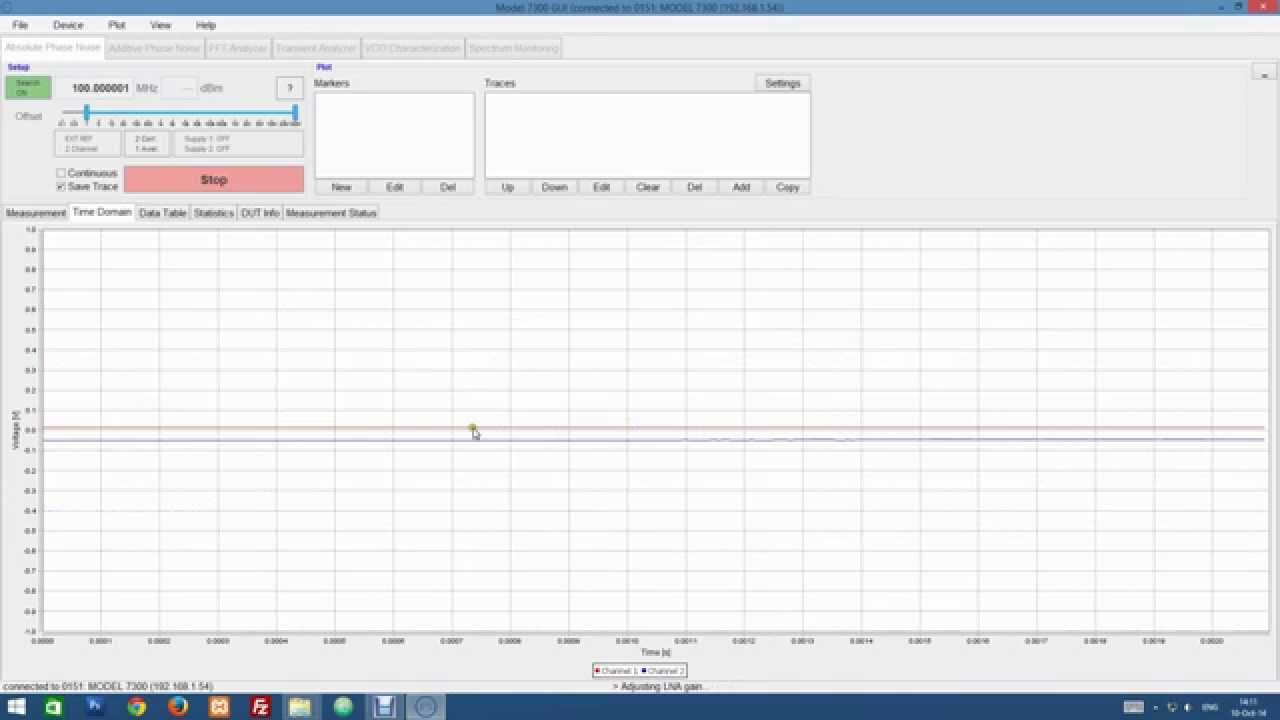Click the ? help button in Setup
The width and height of the screenshot is (1280, 720).
point(289,88)
